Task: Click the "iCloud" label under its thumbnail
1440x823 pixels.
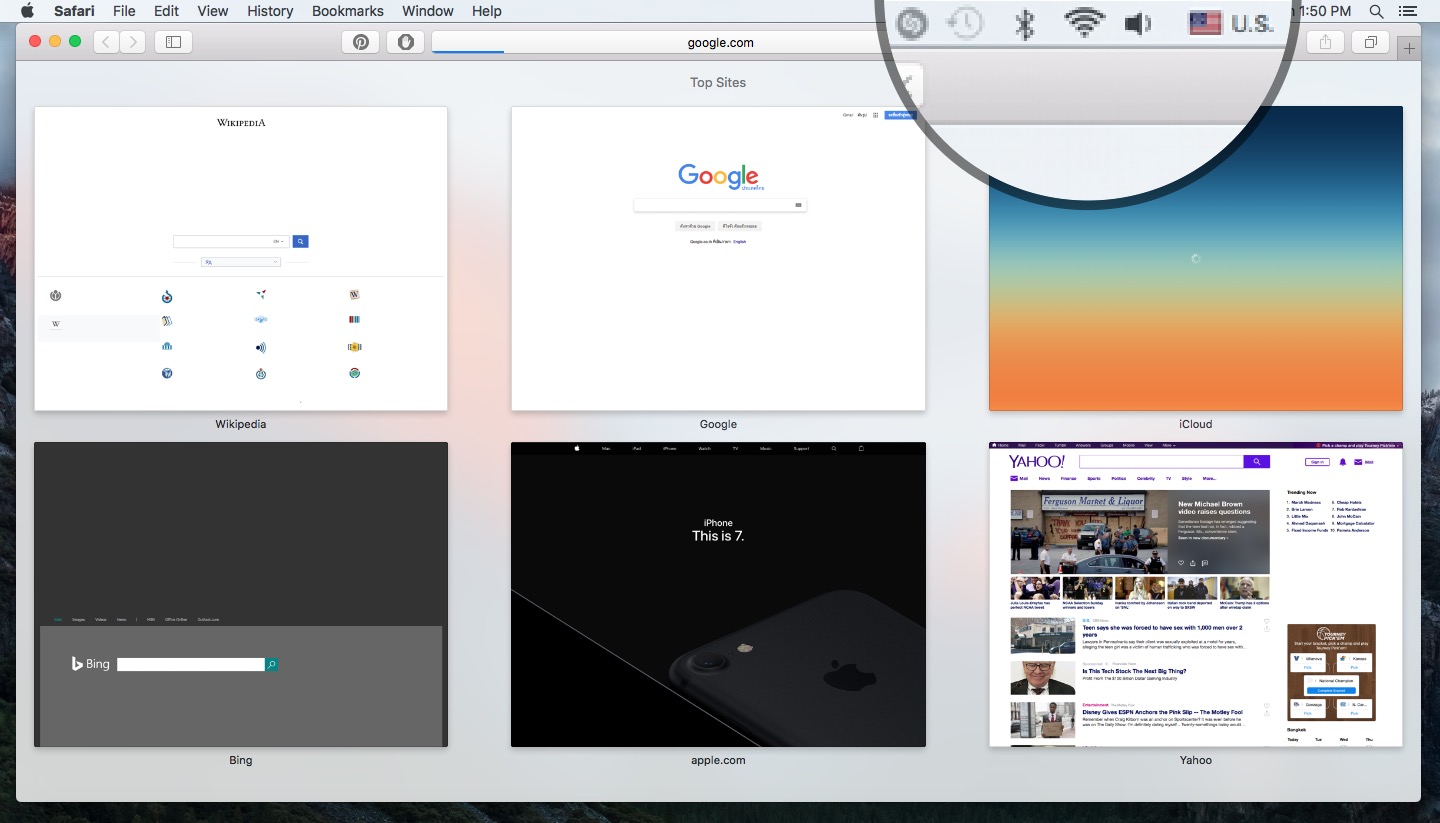Action: point(1196,424)
